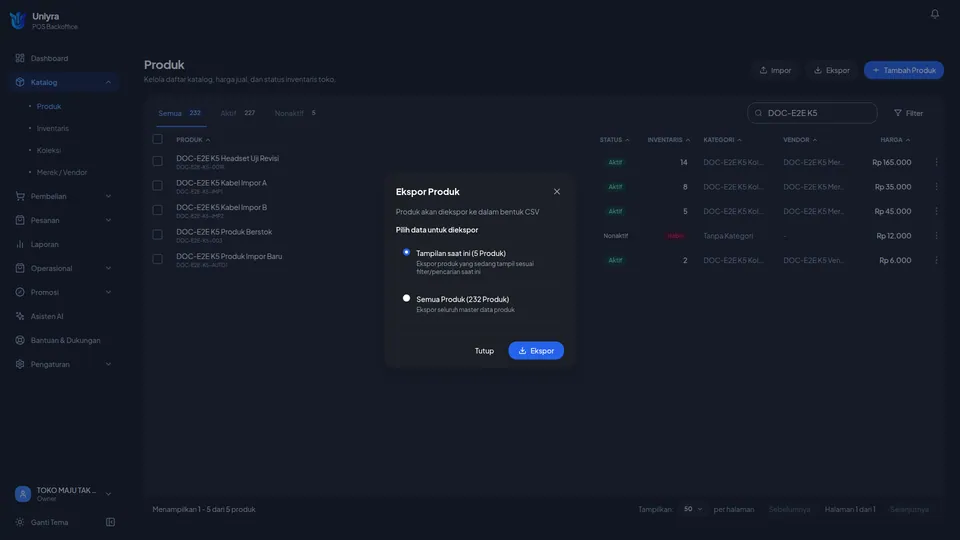Viewport: 960px width, 540px height.
Task: Click the Katalog box icon
Action: tap(20, 82)
